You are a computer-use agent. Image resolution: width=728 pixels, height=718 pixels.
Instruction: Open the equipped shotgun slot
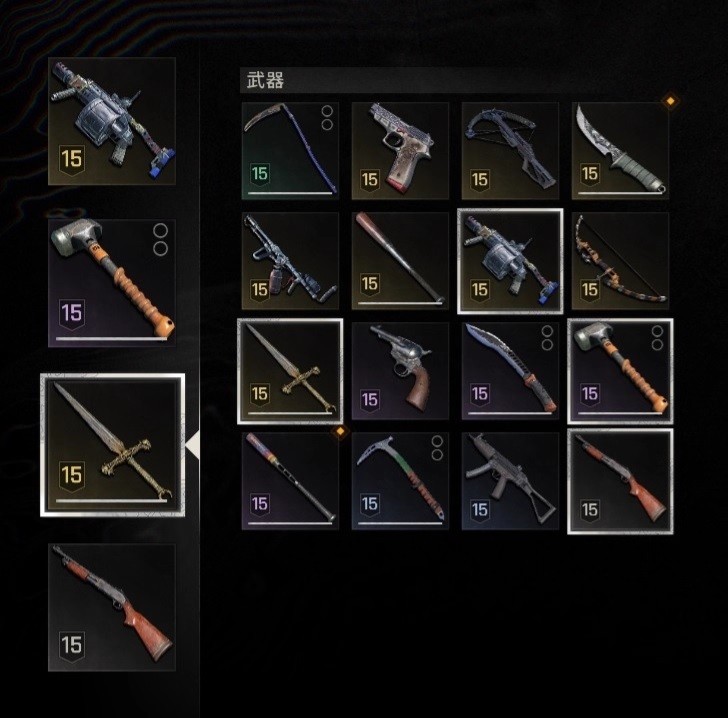click(112, 607)
